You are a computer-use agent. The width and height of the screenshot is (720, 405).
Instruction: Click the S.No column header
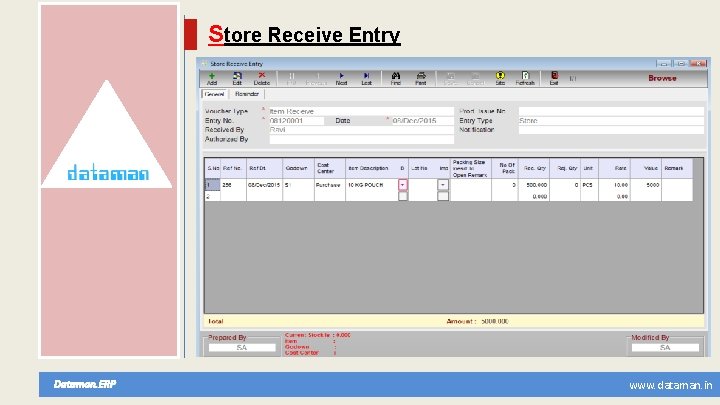[x=213, y=168]
